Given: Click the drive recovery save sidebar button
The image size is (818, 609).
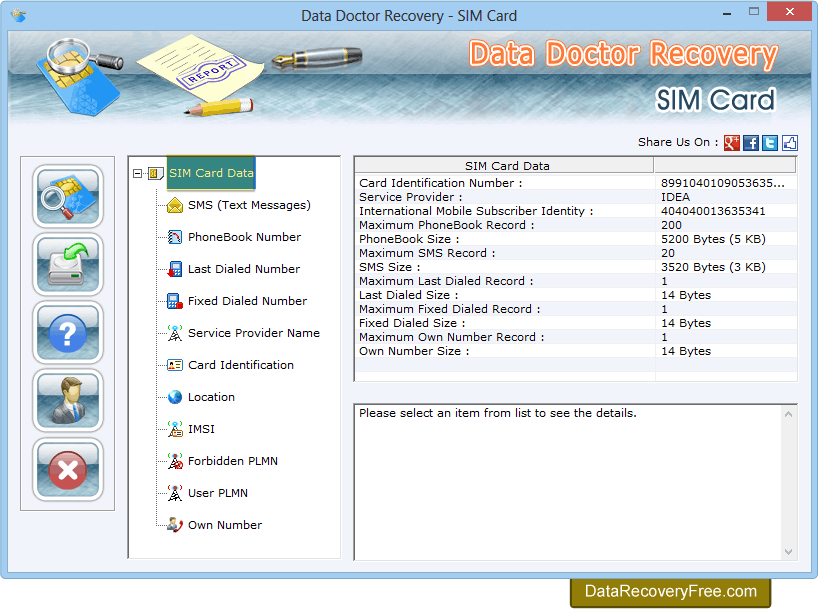Looking at the screenshot, I should click(x=68, y=265).
